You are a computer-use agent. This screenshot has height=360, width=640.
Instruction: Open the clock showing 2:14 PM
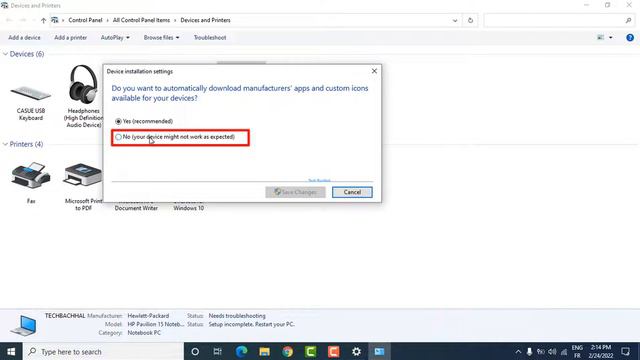601,351
